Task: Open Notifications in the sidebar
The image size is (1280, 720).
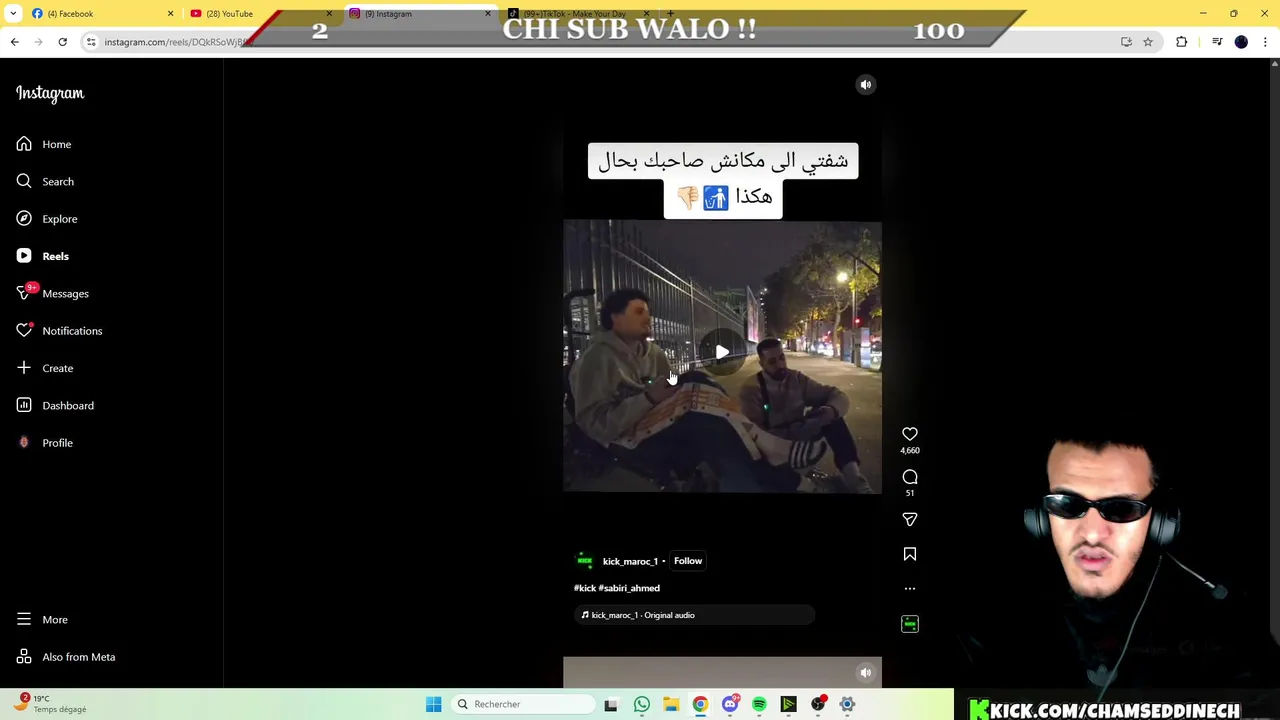Action: pyautogui.click(x=59, y=331)
